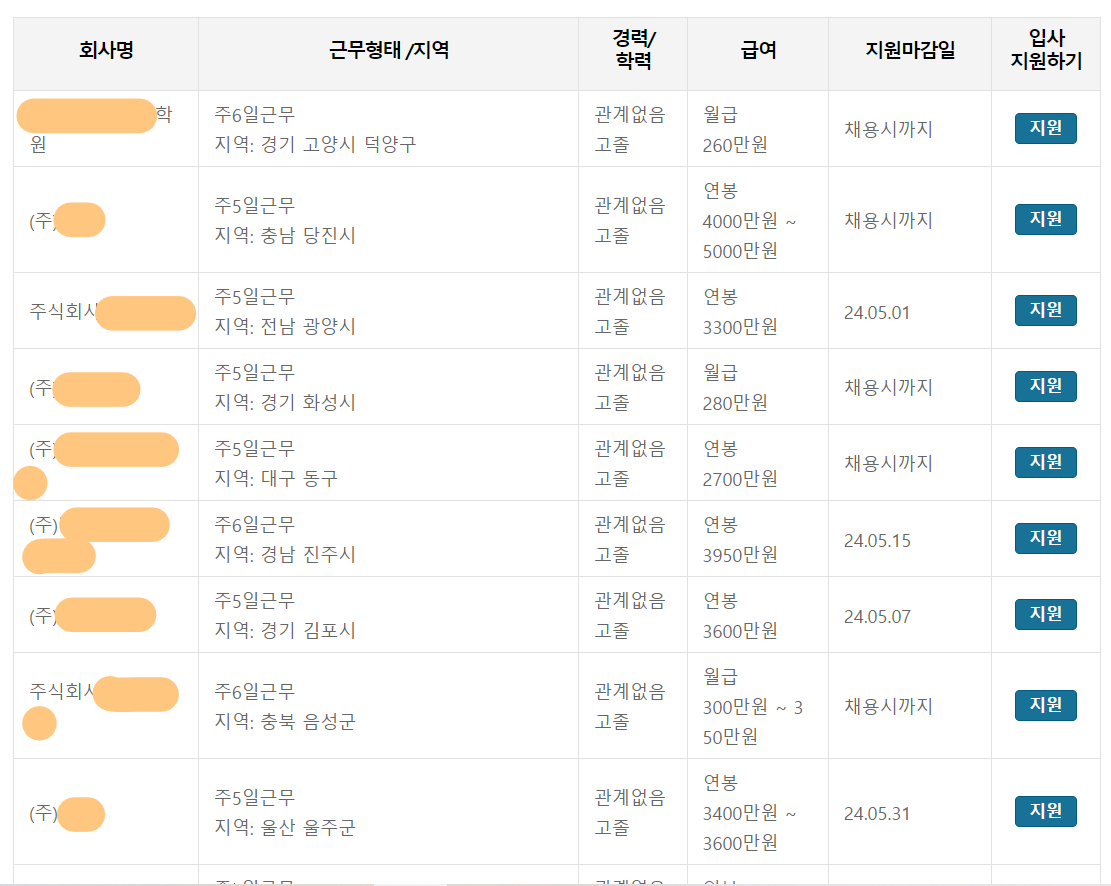The image size is (1111, 886).
Task: Click 지원 for the 경기 김포시 position
Action: point(1045,614)
